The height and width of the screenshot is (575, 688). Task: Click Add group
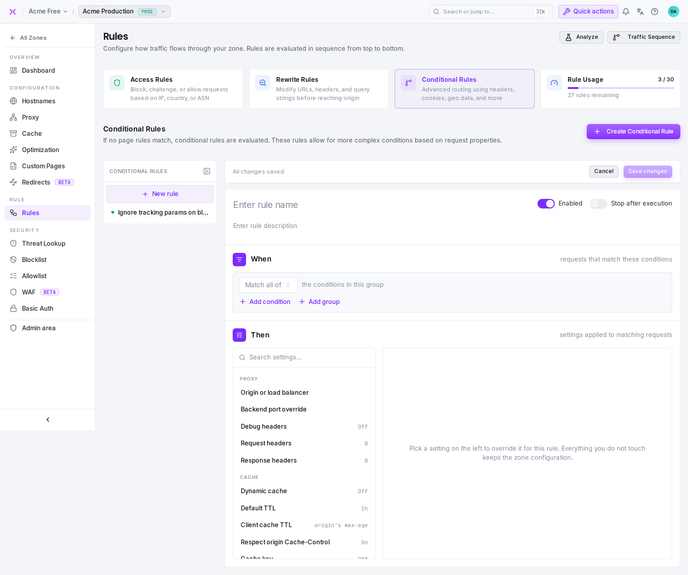tap(319, 302)
